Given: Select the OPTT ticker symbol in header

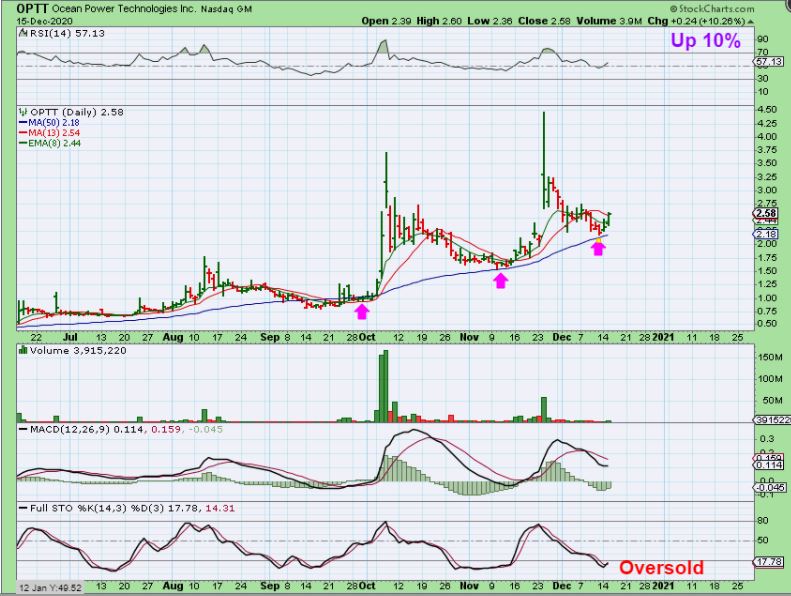Looking at the screenshot, I should click(33, 9).
